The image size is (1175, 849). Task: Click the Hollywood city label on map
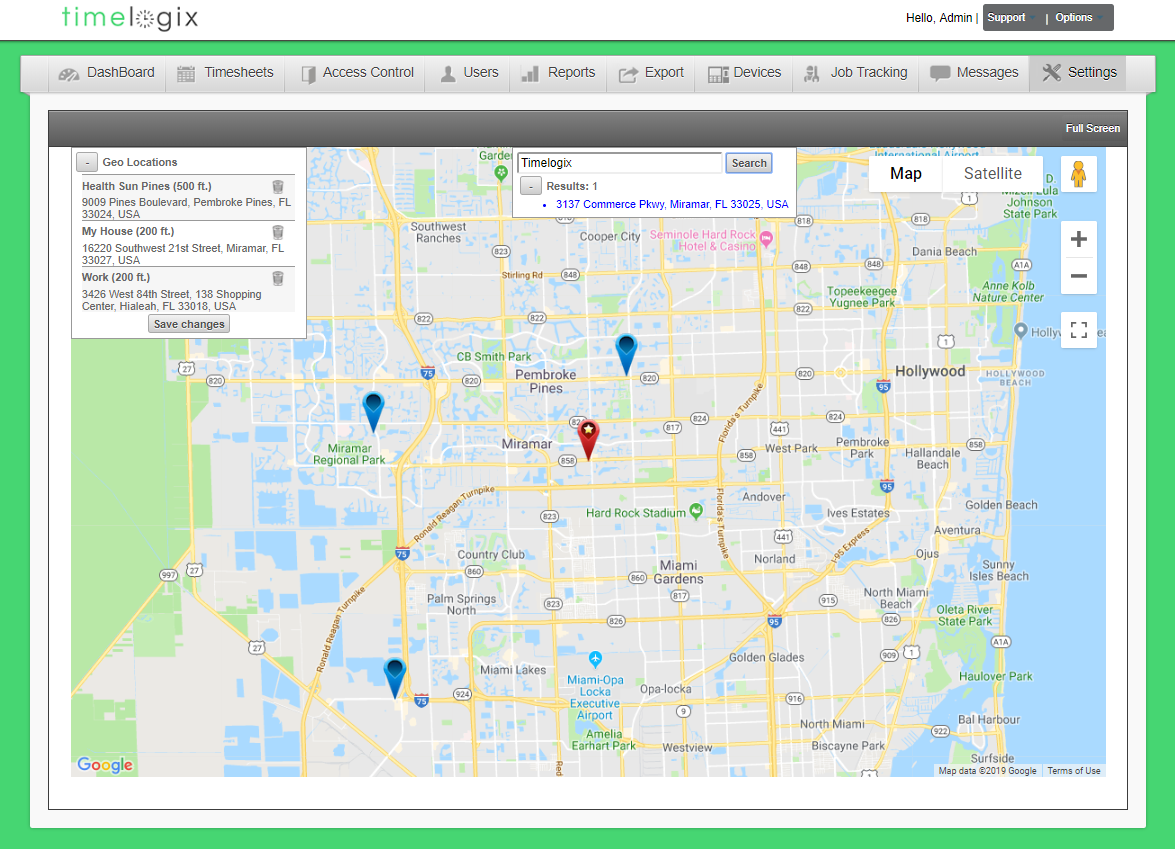coord(930,372)
